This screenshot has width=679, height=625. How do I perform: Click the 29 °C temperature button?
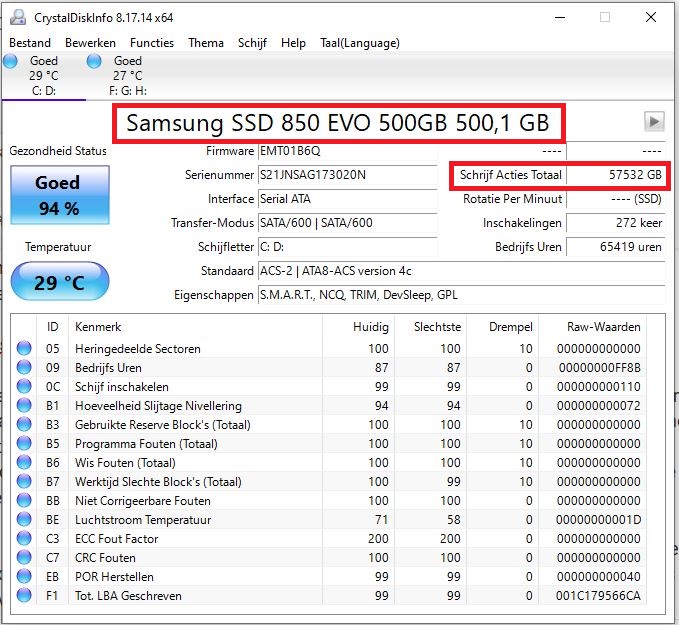[x=59, y=282]
